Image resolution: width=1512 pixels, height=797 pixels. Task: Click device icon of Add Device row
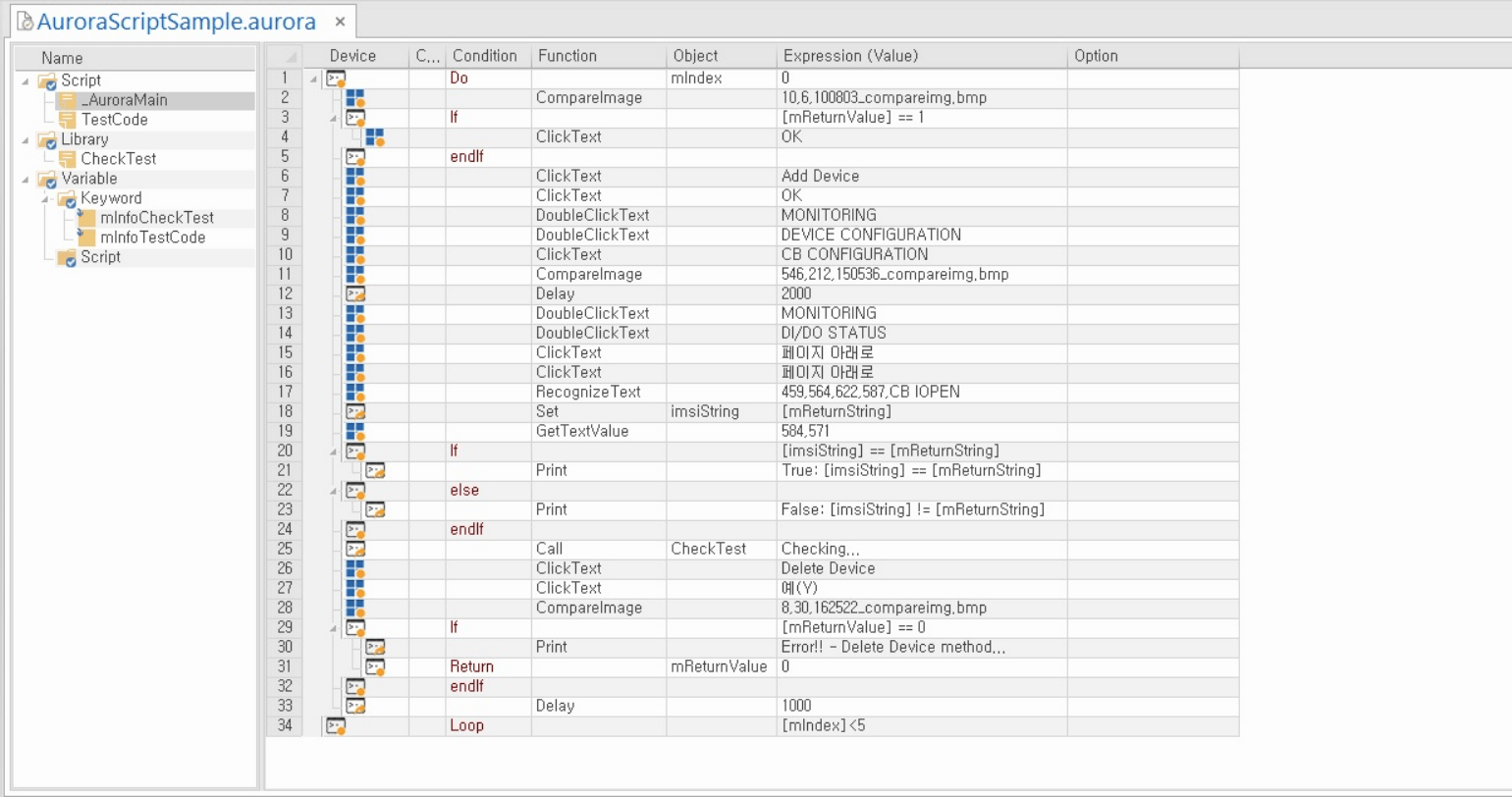pos(355,177)
